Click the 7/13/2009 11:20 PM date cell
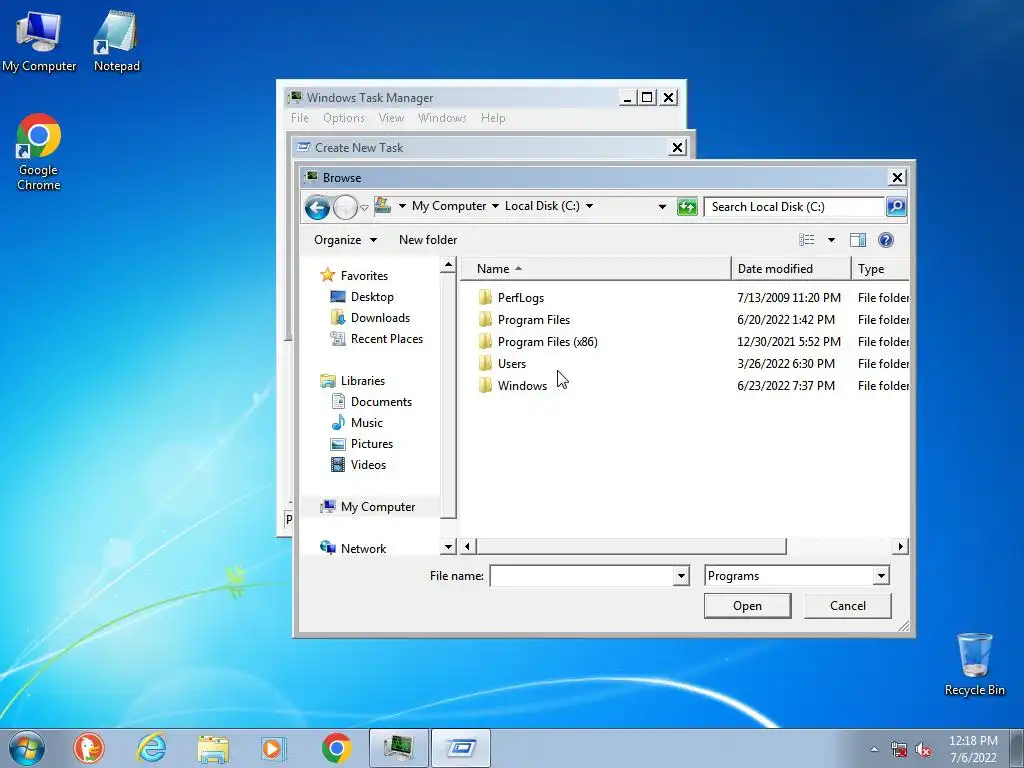Screen dimensions: 1024x768 point(789,298)
